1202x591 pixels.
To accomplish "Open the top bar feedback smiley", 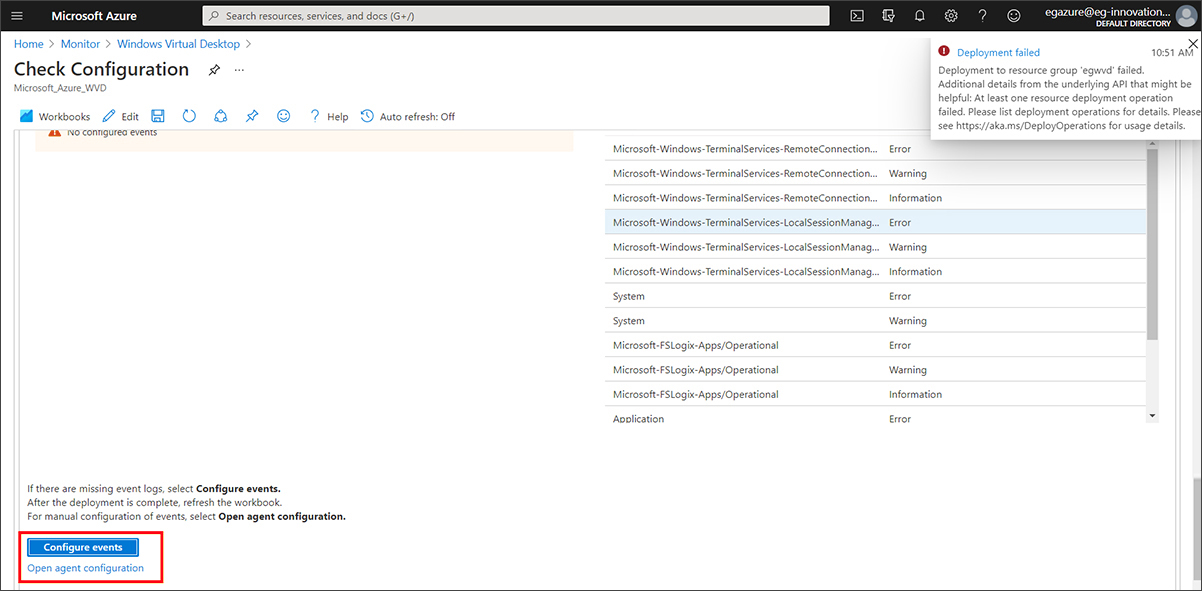I will [1014, 16].
